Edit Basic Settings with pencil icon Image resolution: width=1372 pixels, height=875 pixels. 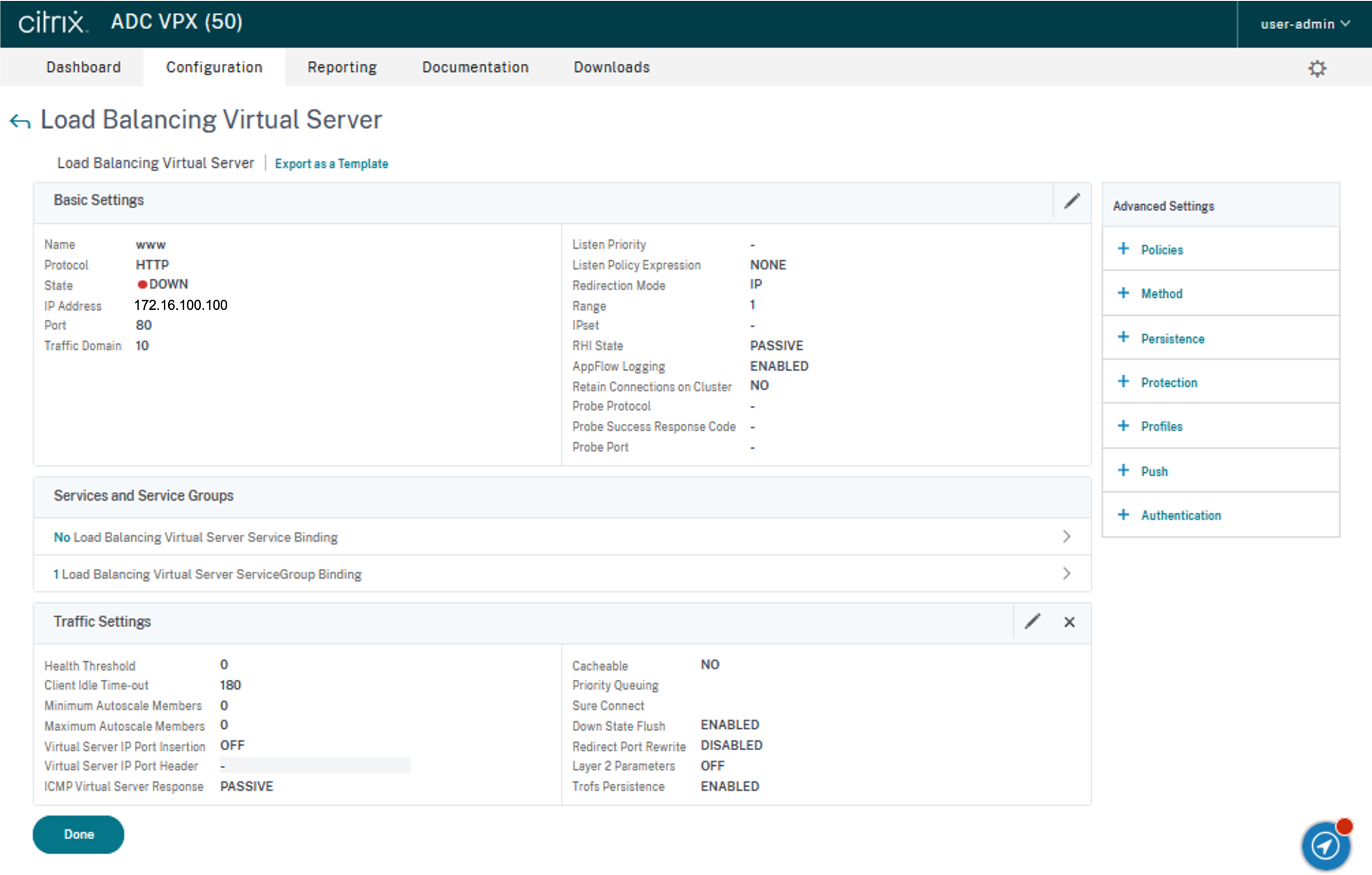pyautogui.click(x=1072, y=201)
